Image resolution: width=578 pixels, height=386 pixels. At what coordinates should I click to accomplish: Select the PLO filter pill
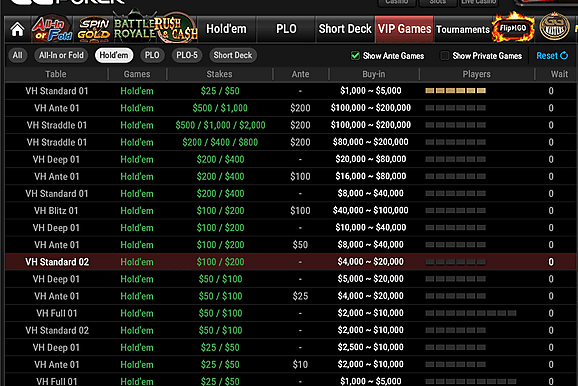[x=152, y=55]
